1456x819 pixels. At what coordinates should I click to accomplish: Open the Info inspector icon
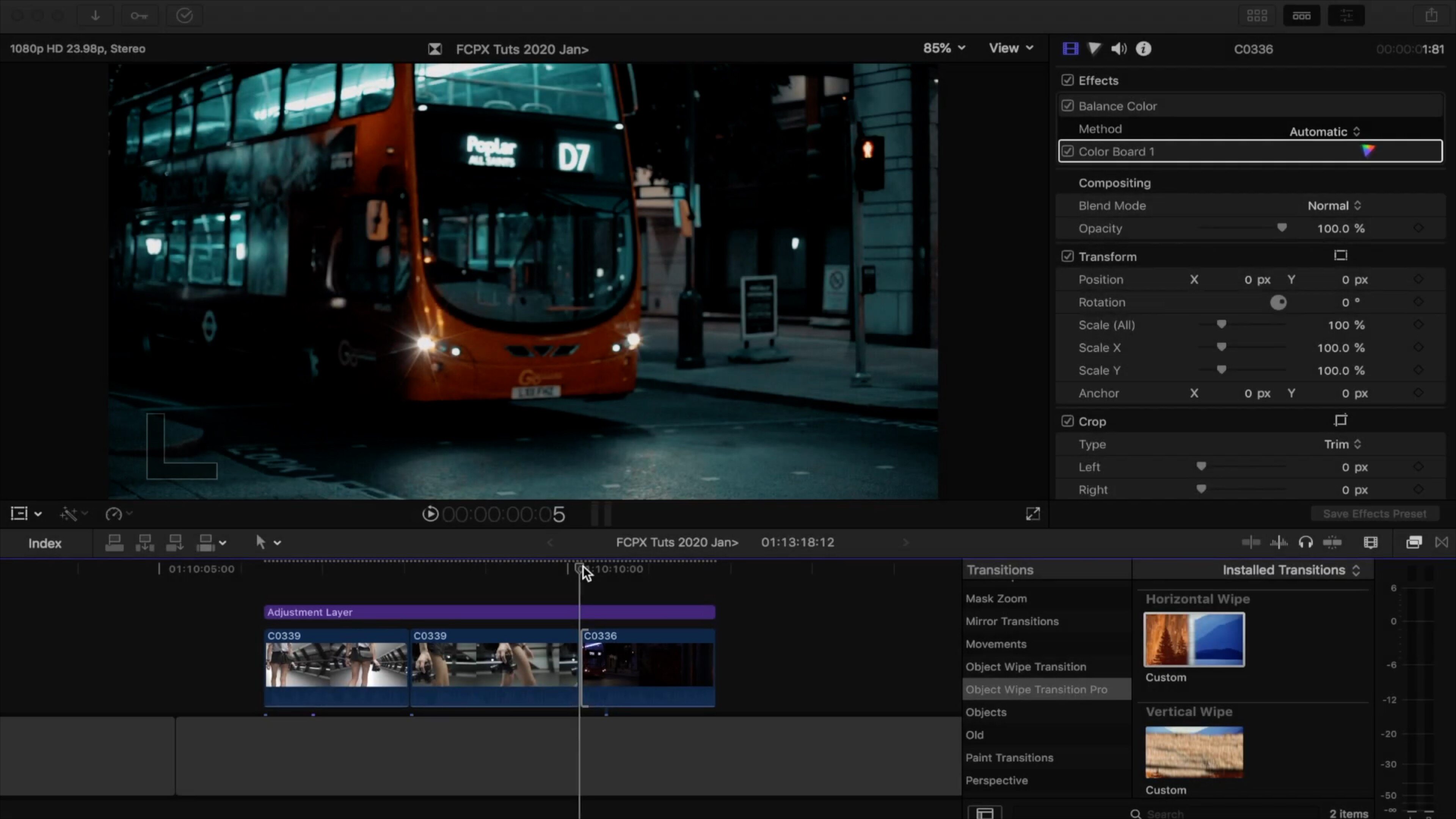click(x=1144, y=49)
